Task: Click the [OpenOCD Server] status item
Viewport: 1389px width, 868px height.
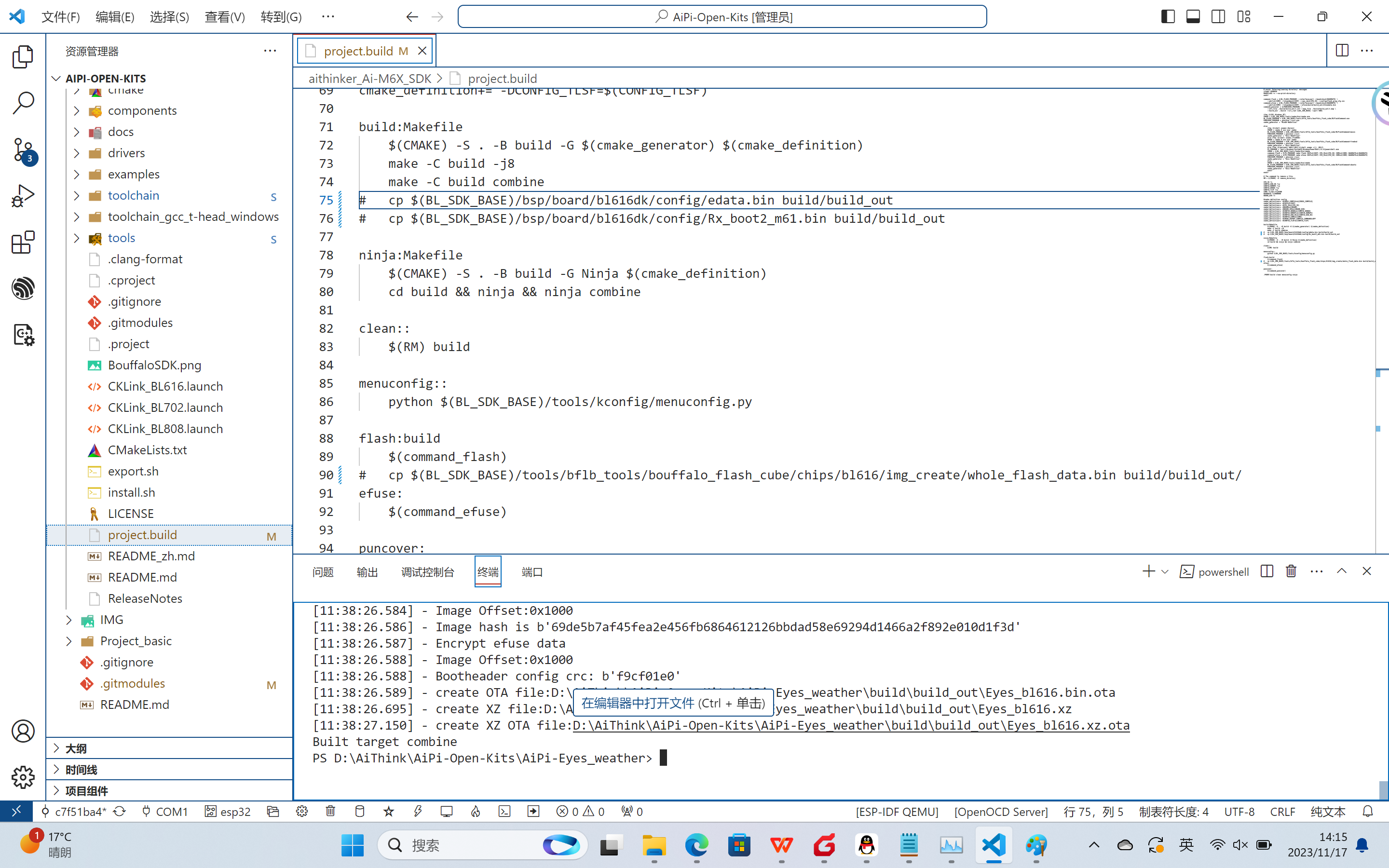Action: tap(1001, 811)
